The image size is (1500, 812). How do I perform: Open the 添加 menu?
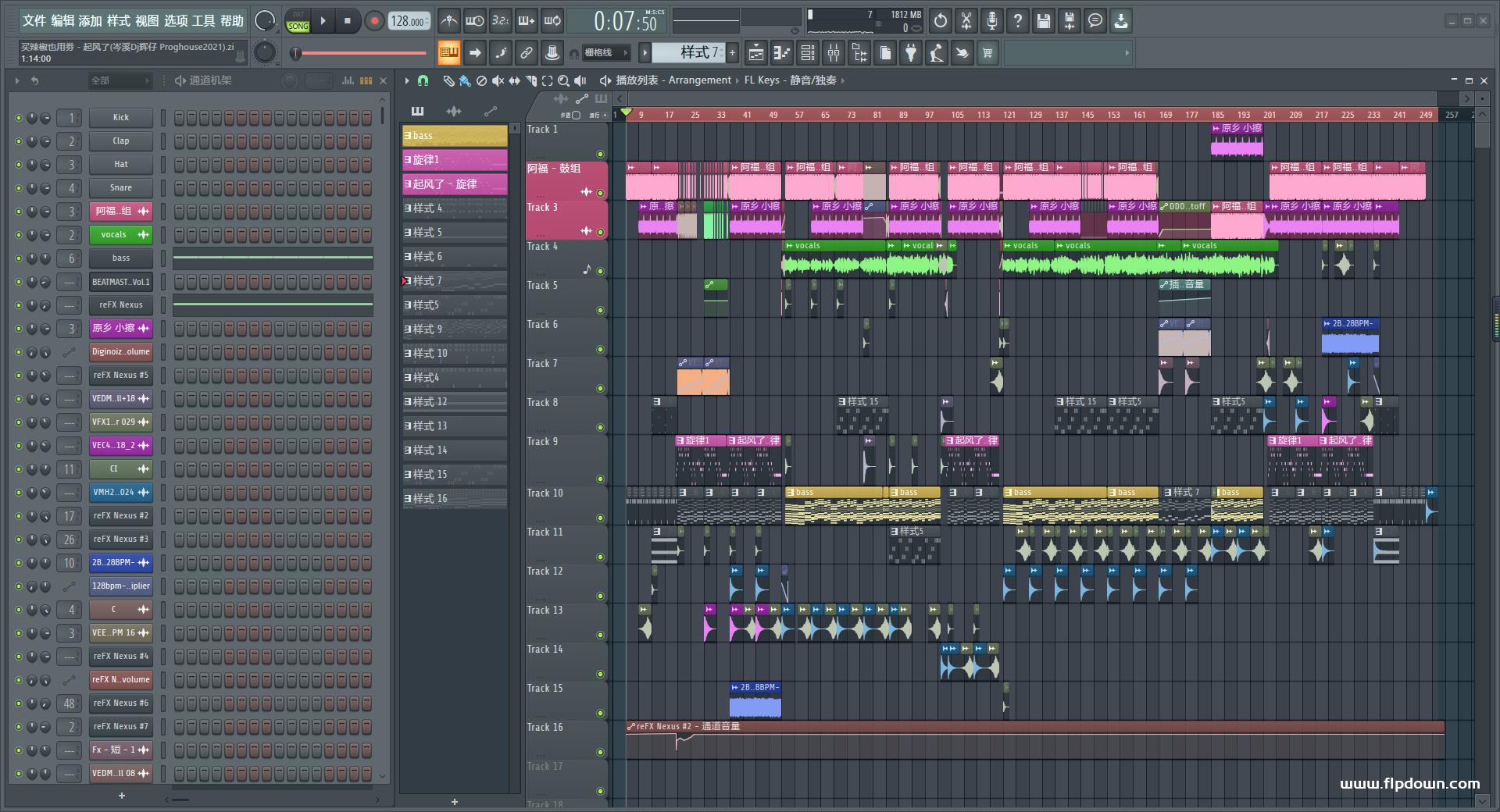point(91,20)
